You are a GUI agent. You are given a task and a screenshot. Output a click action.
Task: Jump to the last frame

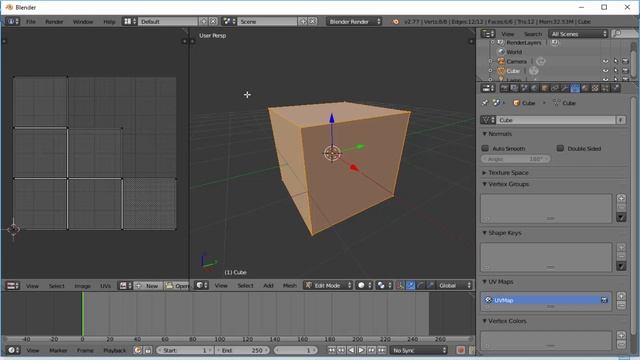(382, 350)
